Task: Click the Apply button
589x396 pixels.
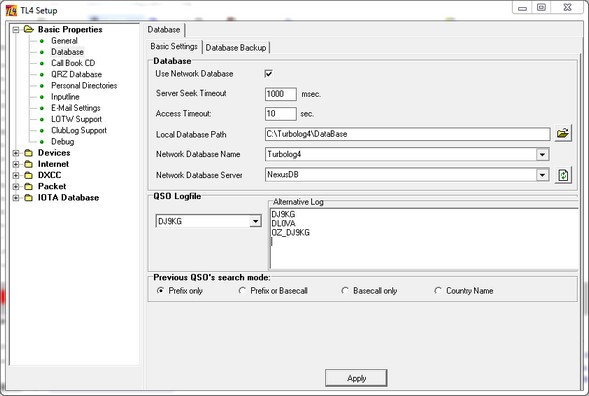Action: 356,378
